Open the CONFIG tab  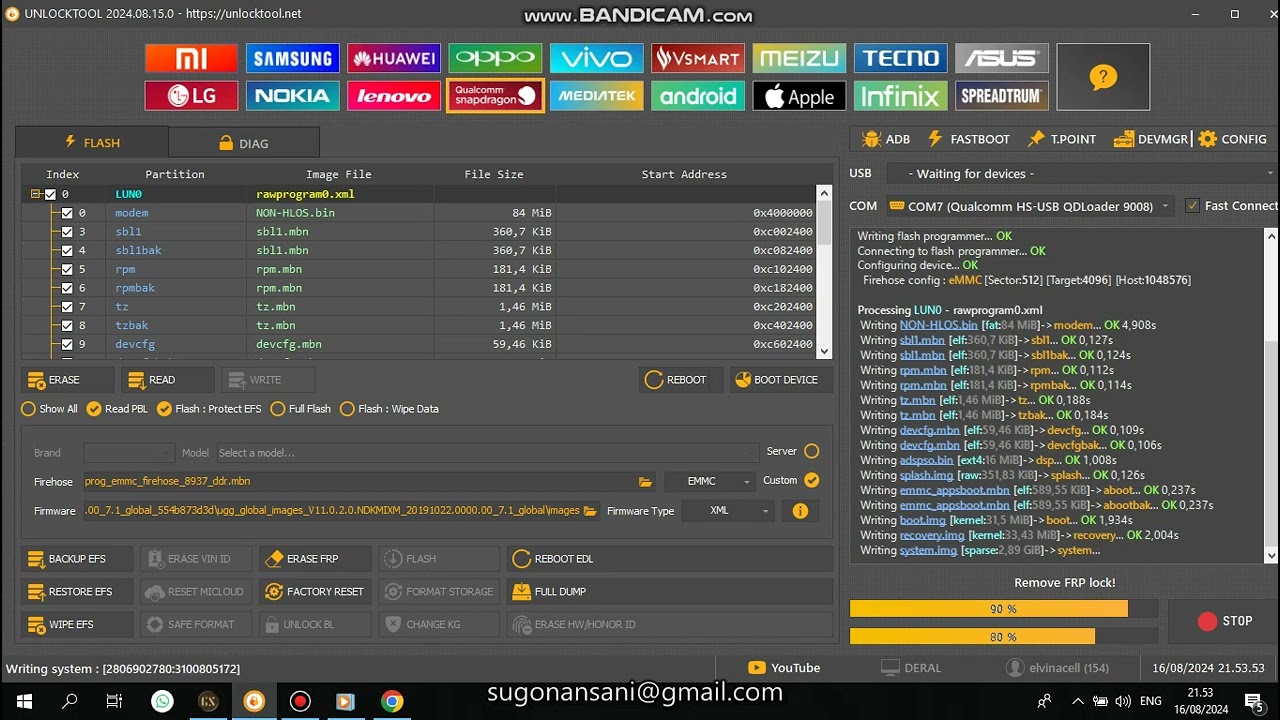pyautogui.click(x=1233, y=139)
